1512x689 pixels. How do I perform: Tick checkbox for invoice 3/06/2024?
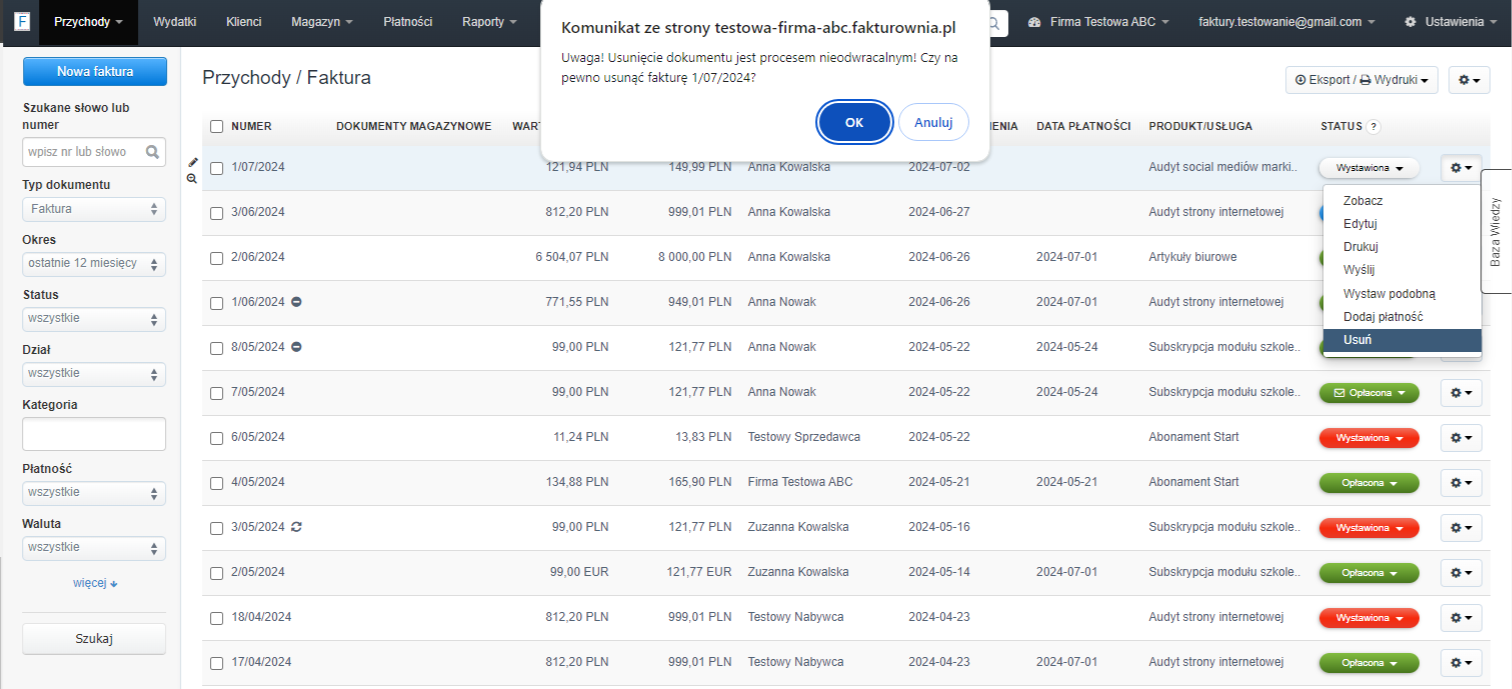pos(217,213)
